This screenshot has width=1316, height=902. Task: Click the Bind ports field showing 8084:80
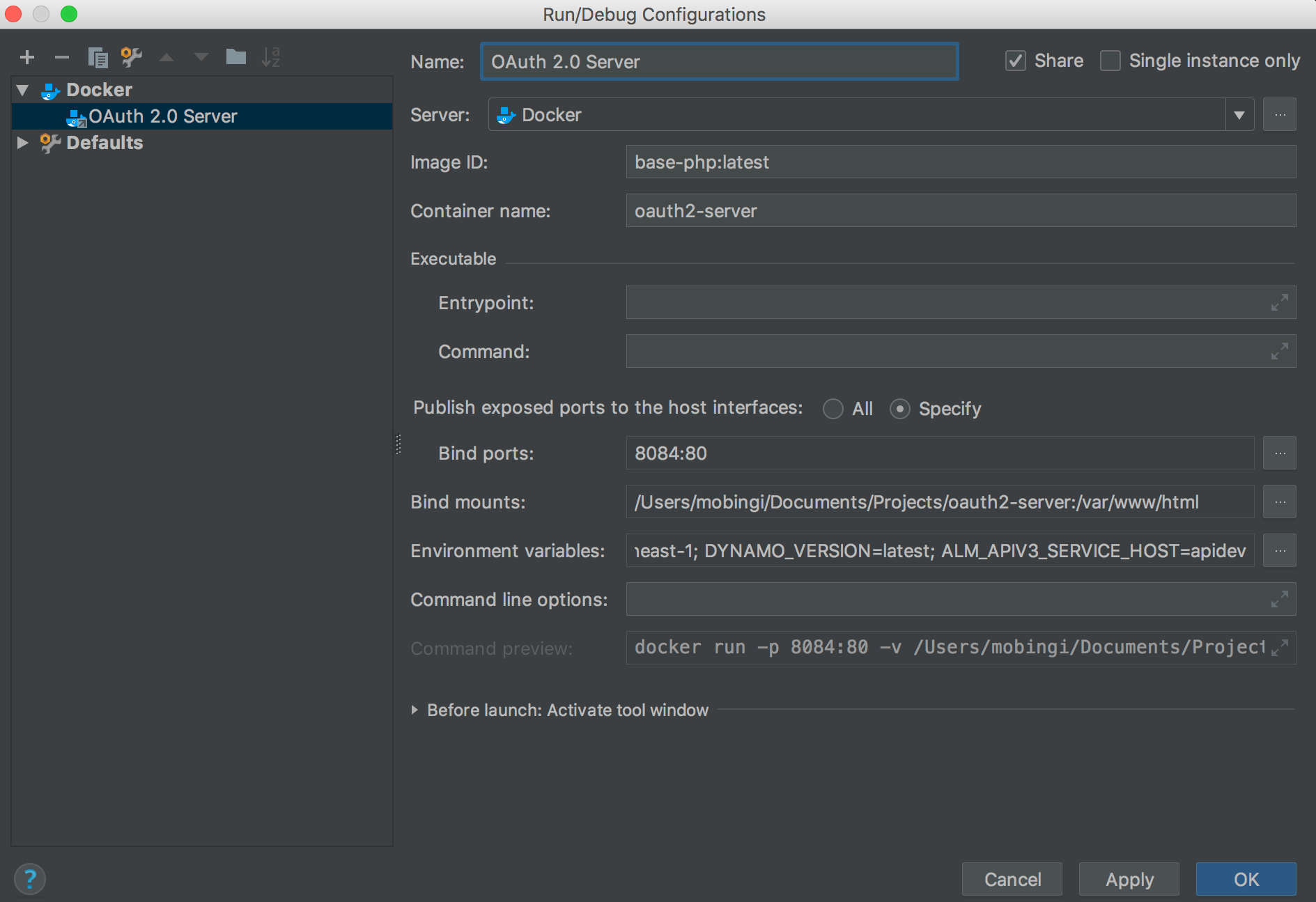[x=940, y=453]
